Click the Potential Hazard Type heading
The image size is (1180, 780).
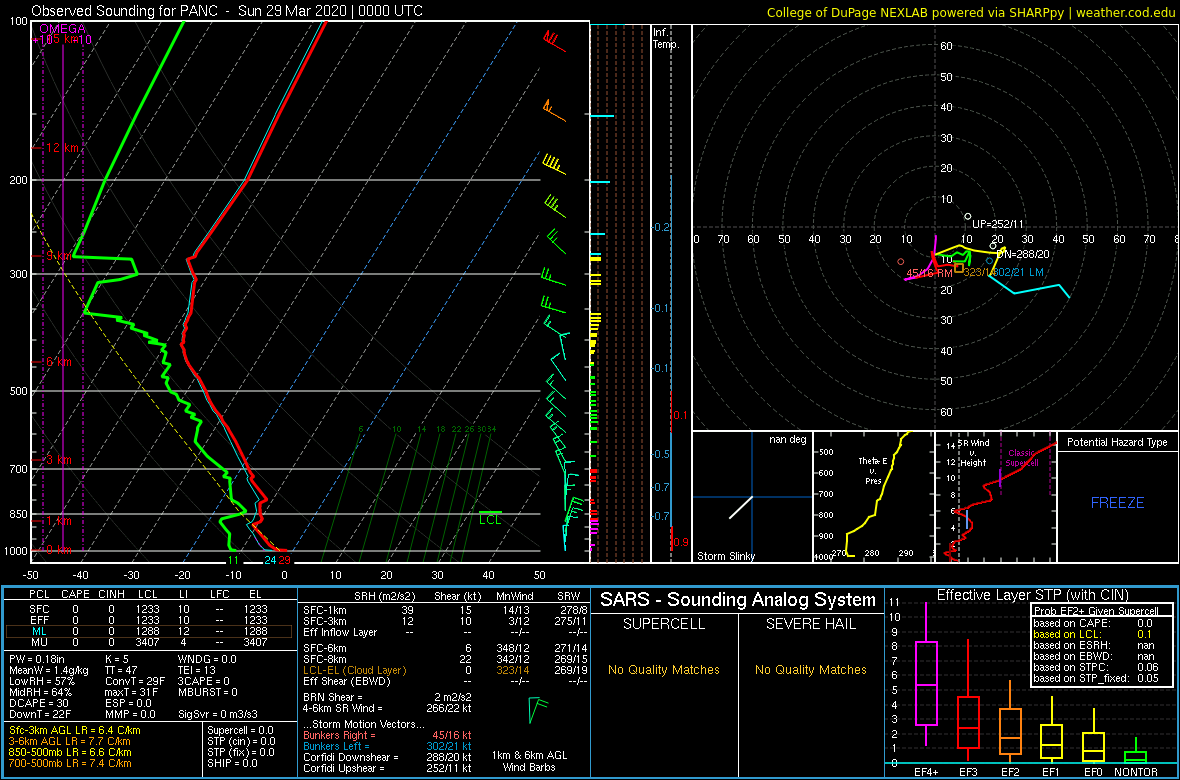click(1118, 442)
